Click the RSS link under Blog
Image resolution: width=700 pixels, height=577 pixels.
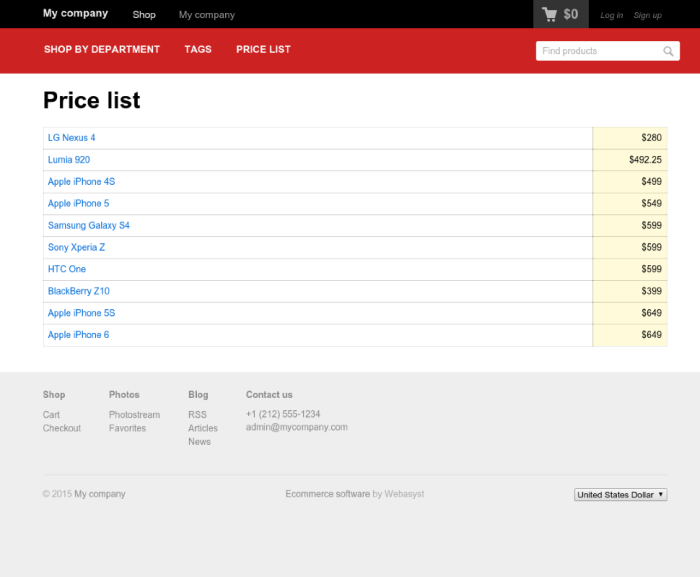click(197, 414)
